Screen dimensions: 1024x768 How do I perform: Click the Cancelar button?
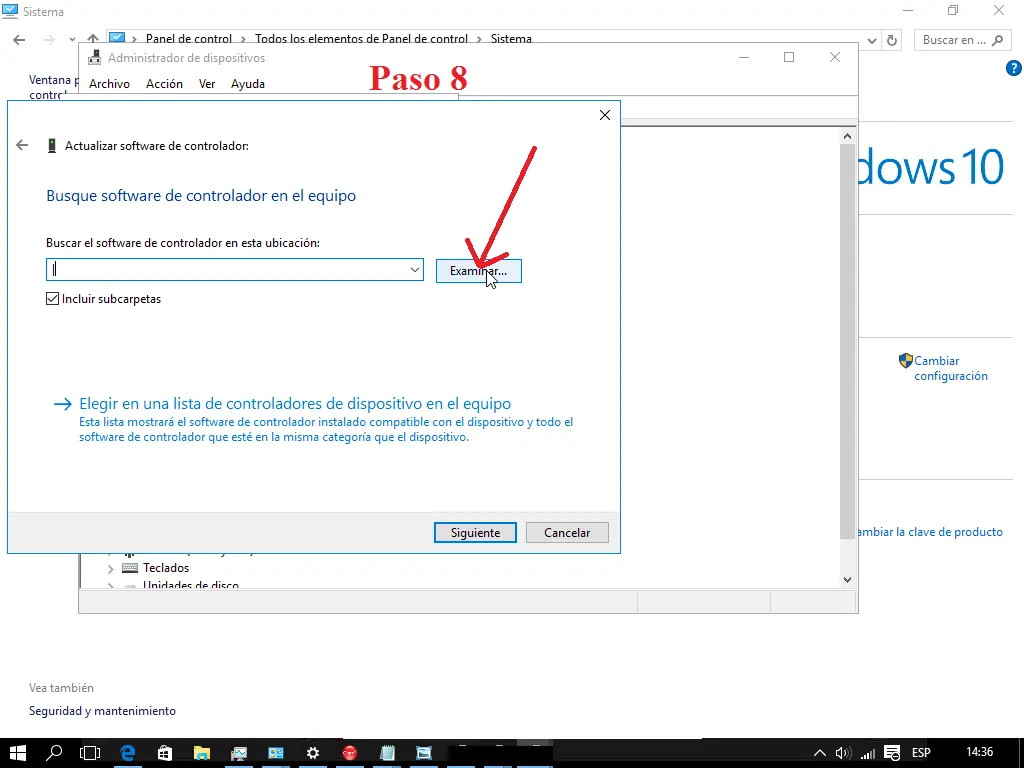coord(567,532)
